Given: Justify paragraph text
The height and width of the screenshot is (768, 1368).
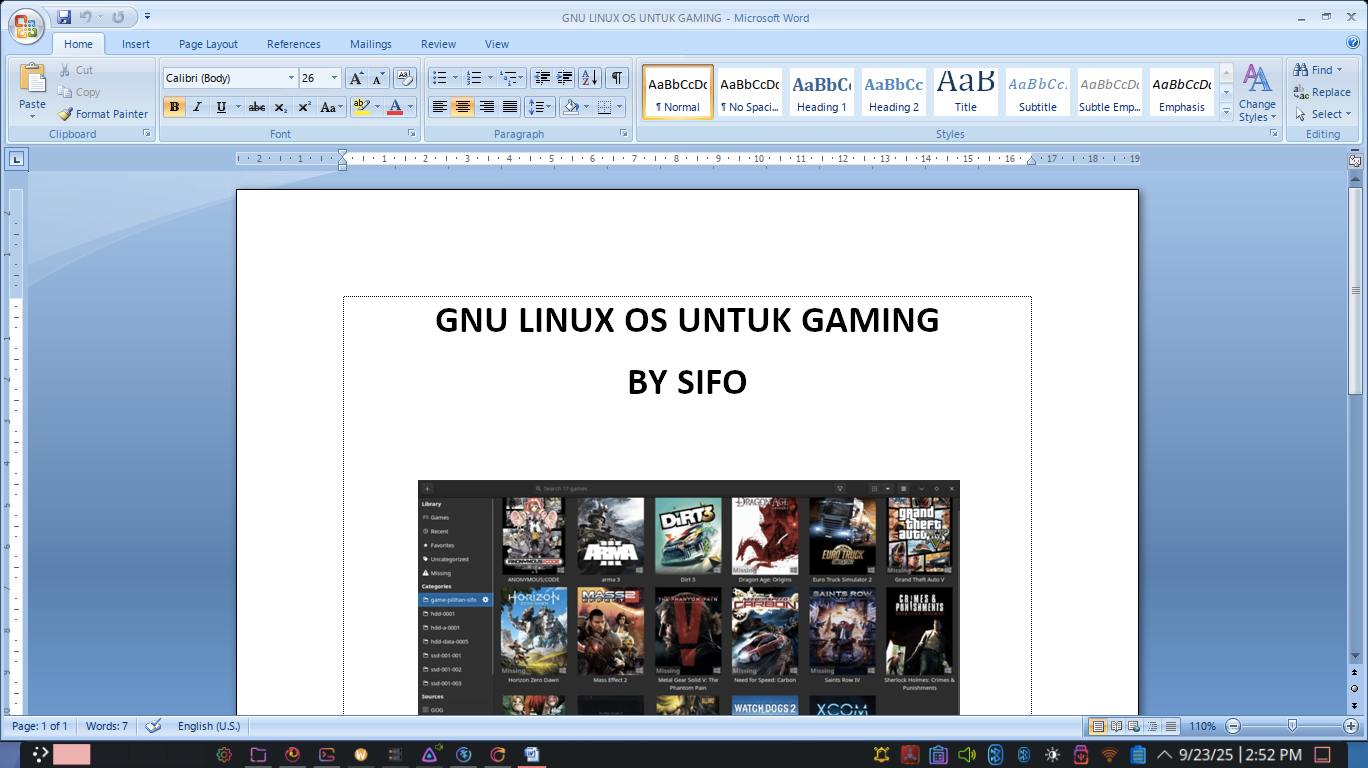Looking at the screenshot, I should pyautogui.click(x=510, y=107).
